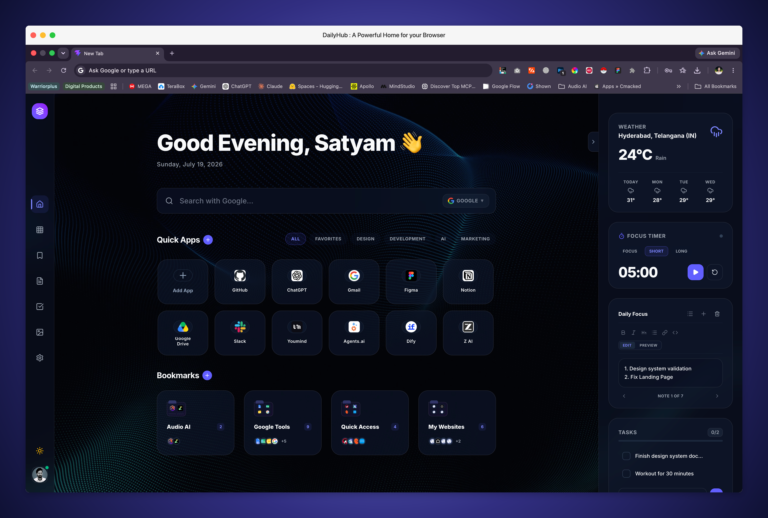This screenshot has height=518, width=768.
Task: Reset the focus timer
Action: click(715, 272)
